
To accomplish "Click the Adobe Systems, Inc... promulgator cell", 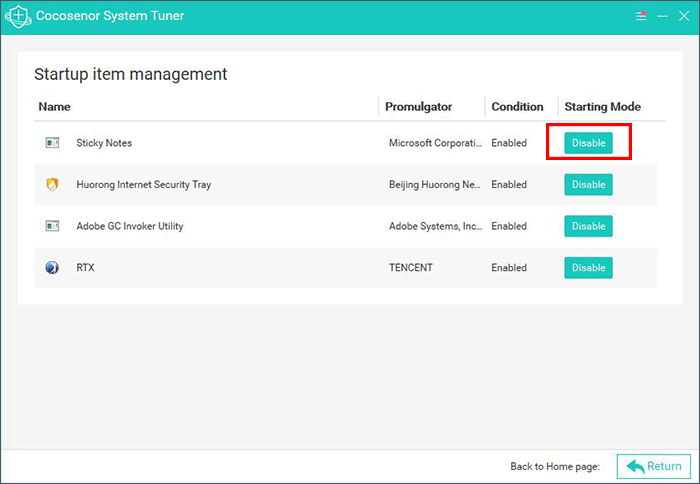I will pos(435,226).
